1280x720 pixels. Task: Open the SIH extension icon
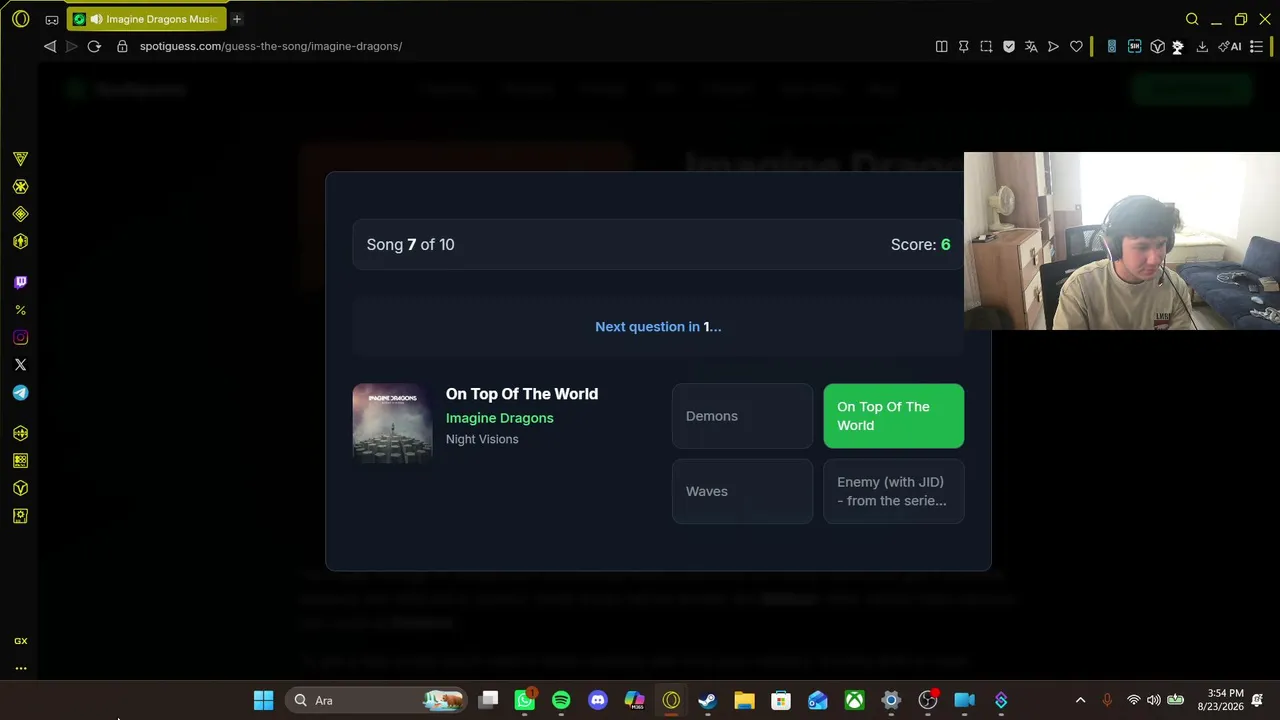coord(1134,46)
